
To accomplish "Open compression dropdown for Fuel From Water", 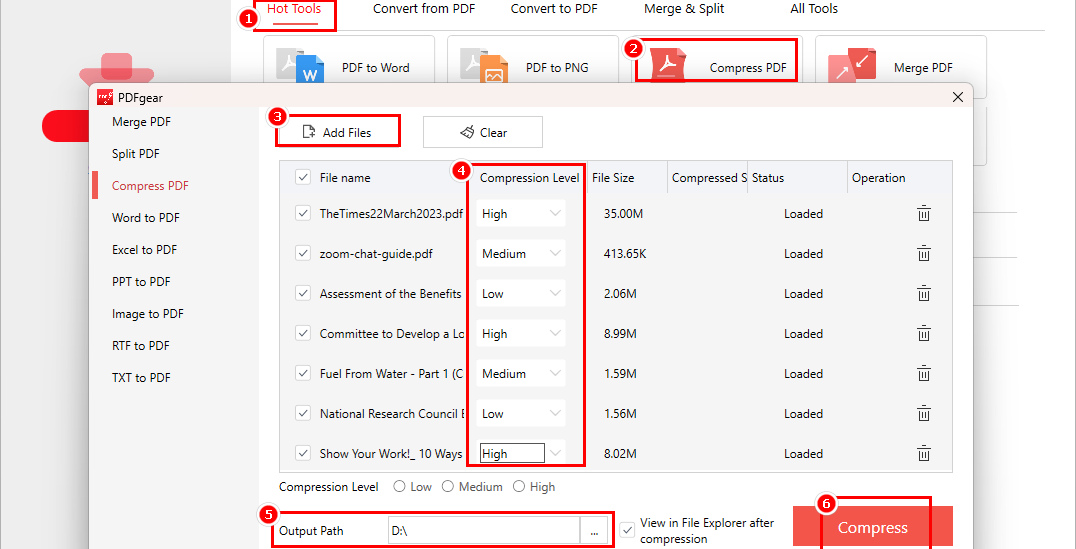I will coord(521,373).
